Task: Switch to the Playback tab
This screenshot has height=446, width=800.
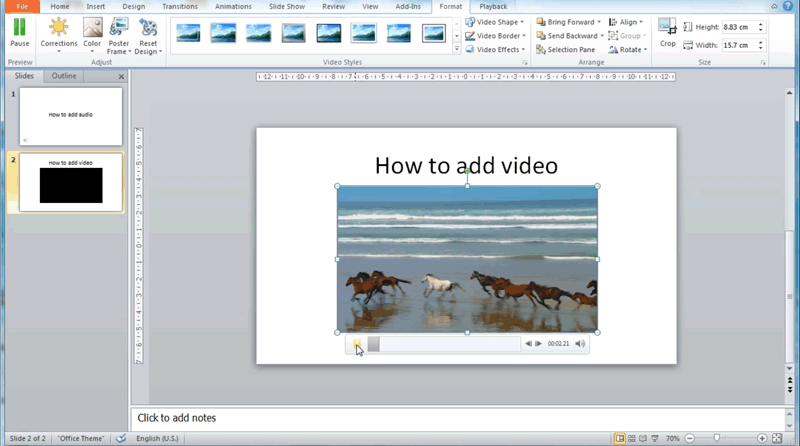Action: [493, 6]
